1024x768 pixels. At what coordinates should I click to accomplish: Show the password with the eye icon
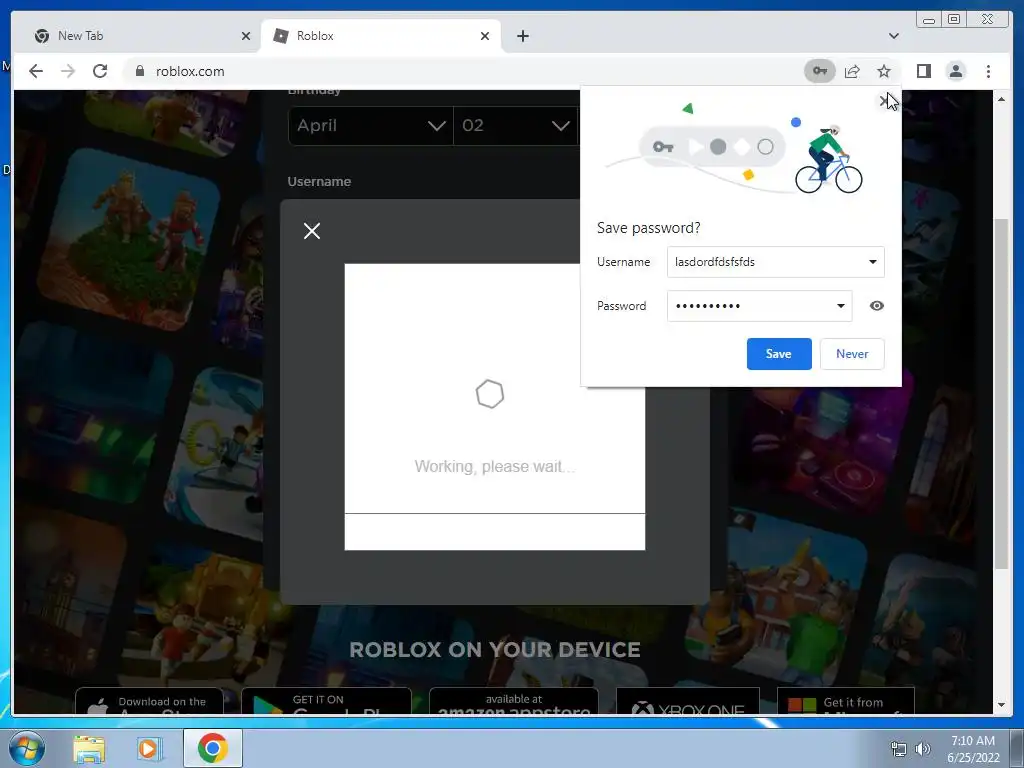pos(876,306)
